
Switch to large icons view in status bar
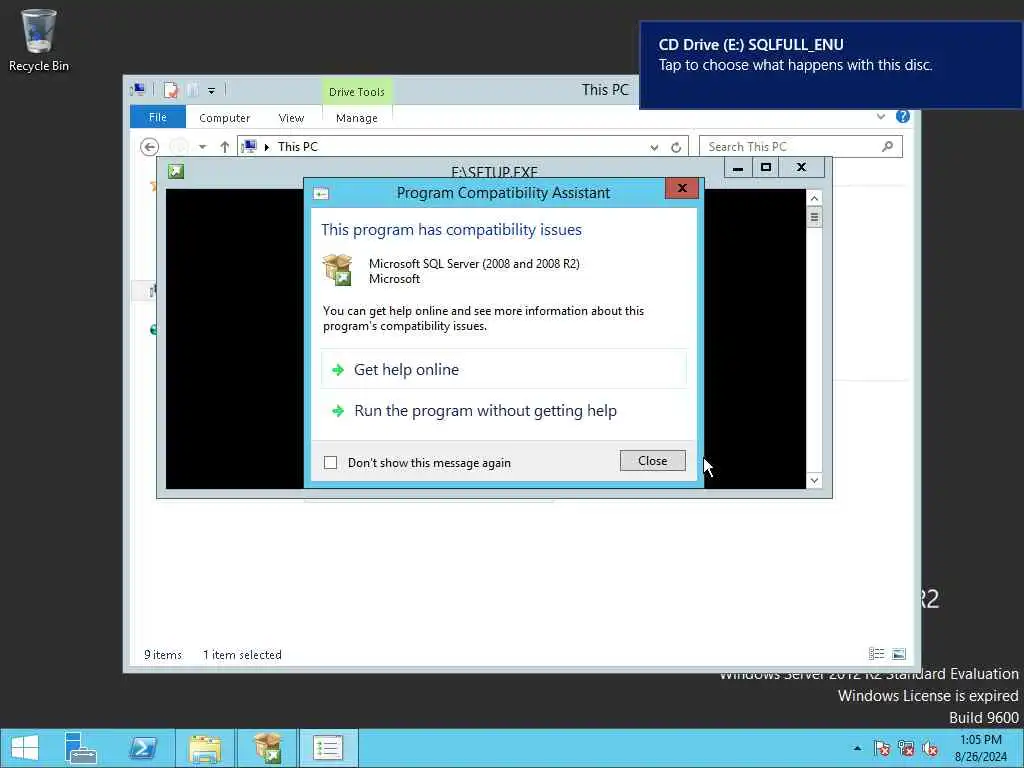pos(899,654)
